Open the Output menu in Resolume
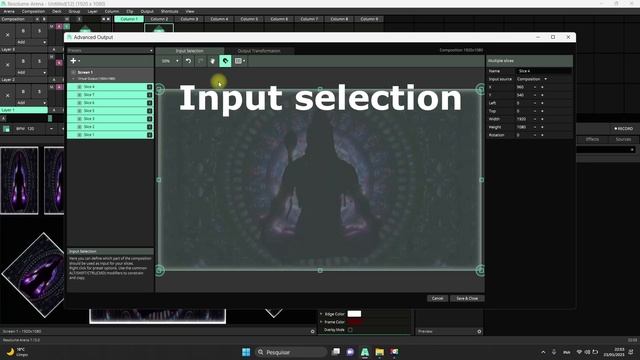 tap(147, 11)
